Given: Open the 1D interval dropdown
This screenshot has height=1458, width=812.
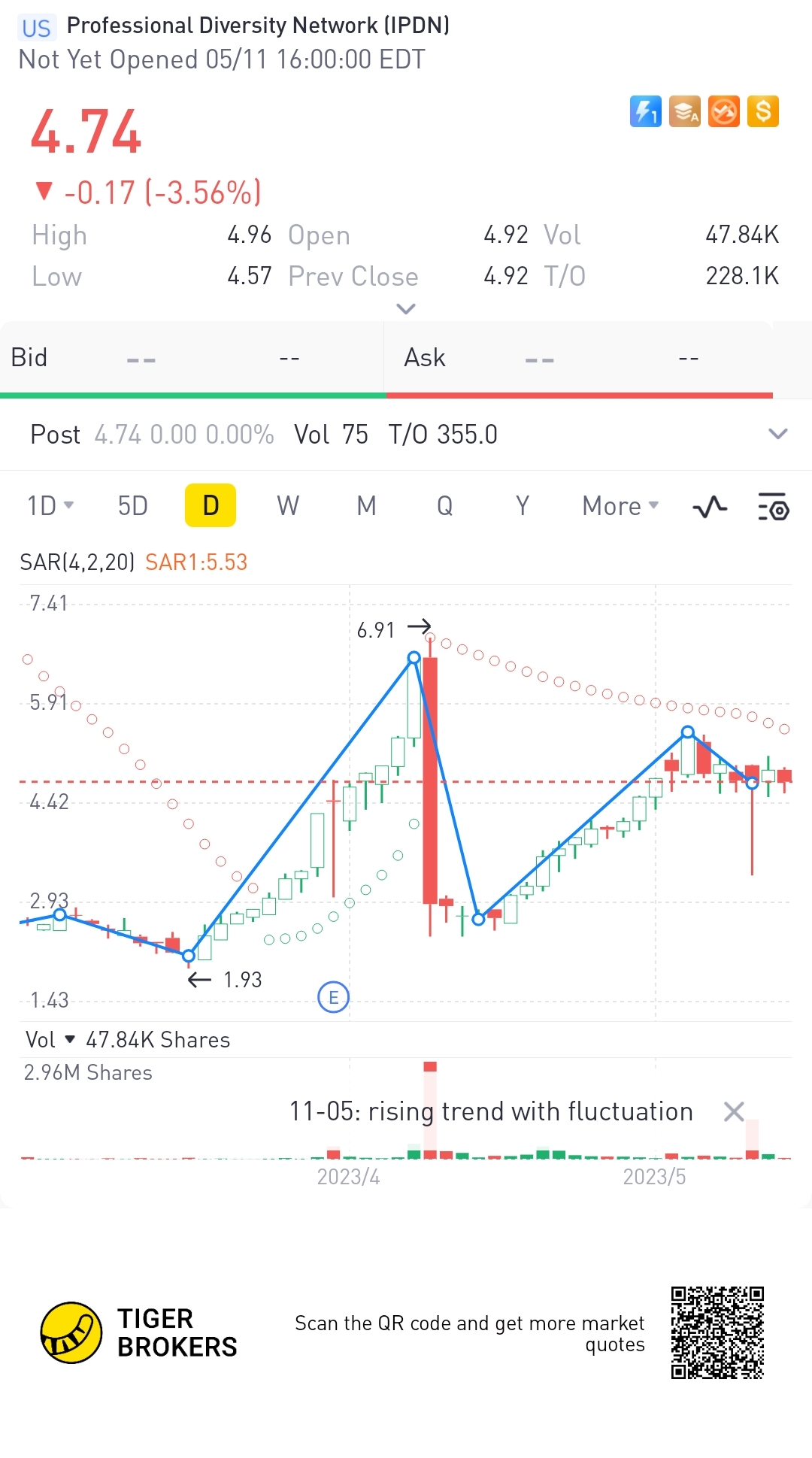Looking at the screenshot, I should (50, 506).
